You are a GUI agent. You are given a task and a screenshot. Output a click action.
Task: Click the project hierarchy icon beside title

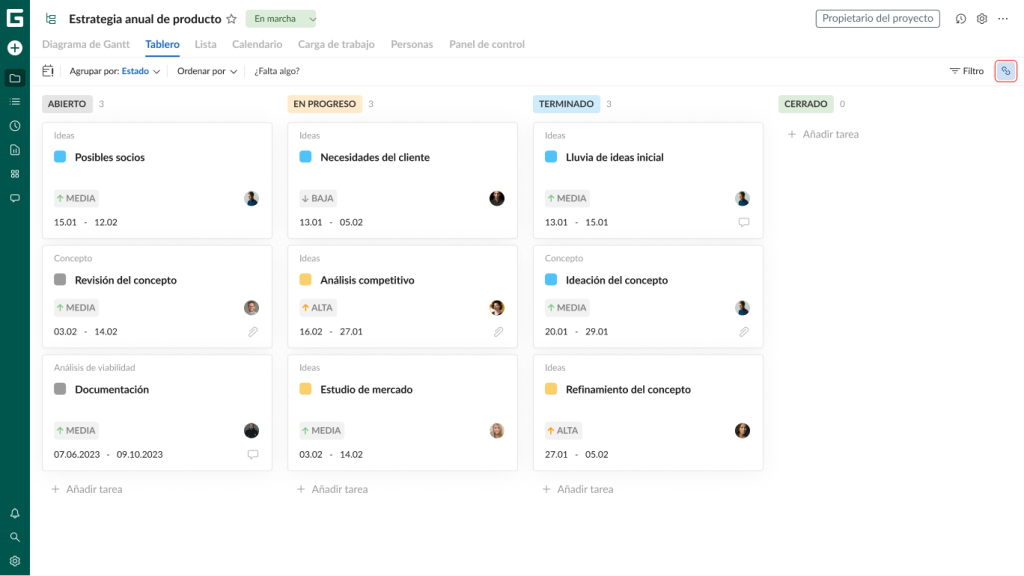(x=51, y=19)
